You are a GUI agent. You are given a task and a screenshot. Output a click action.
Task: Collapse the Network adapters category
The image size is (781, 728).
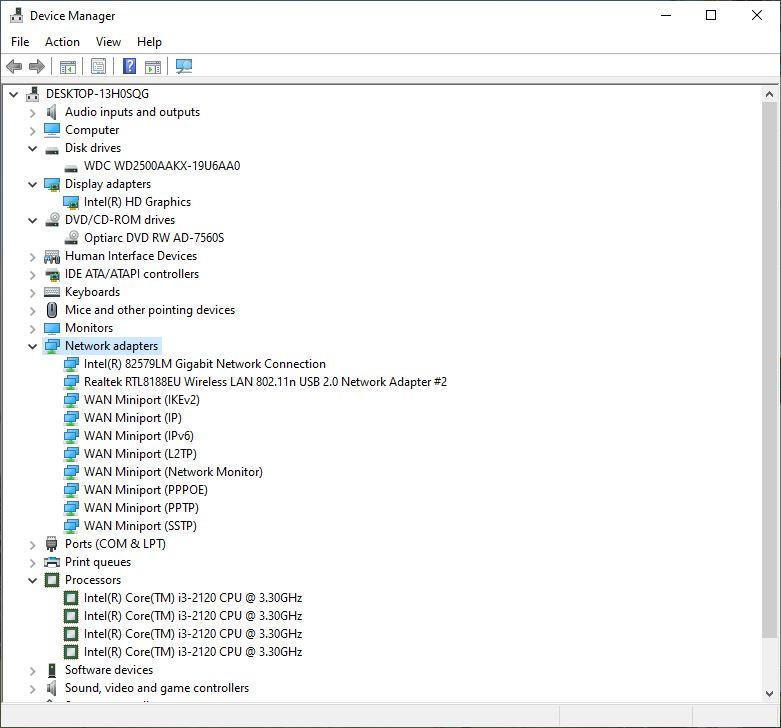[x=33, y=346]
